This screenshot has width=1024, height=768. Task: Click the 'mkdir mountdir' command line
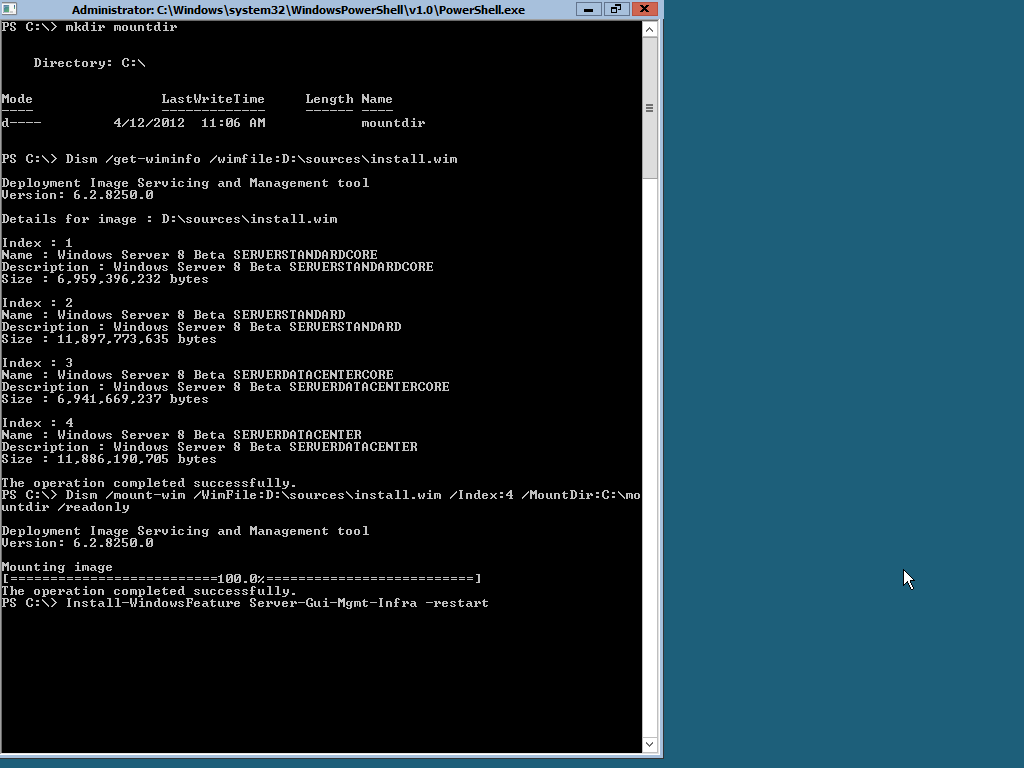click(x=89, y=27)
